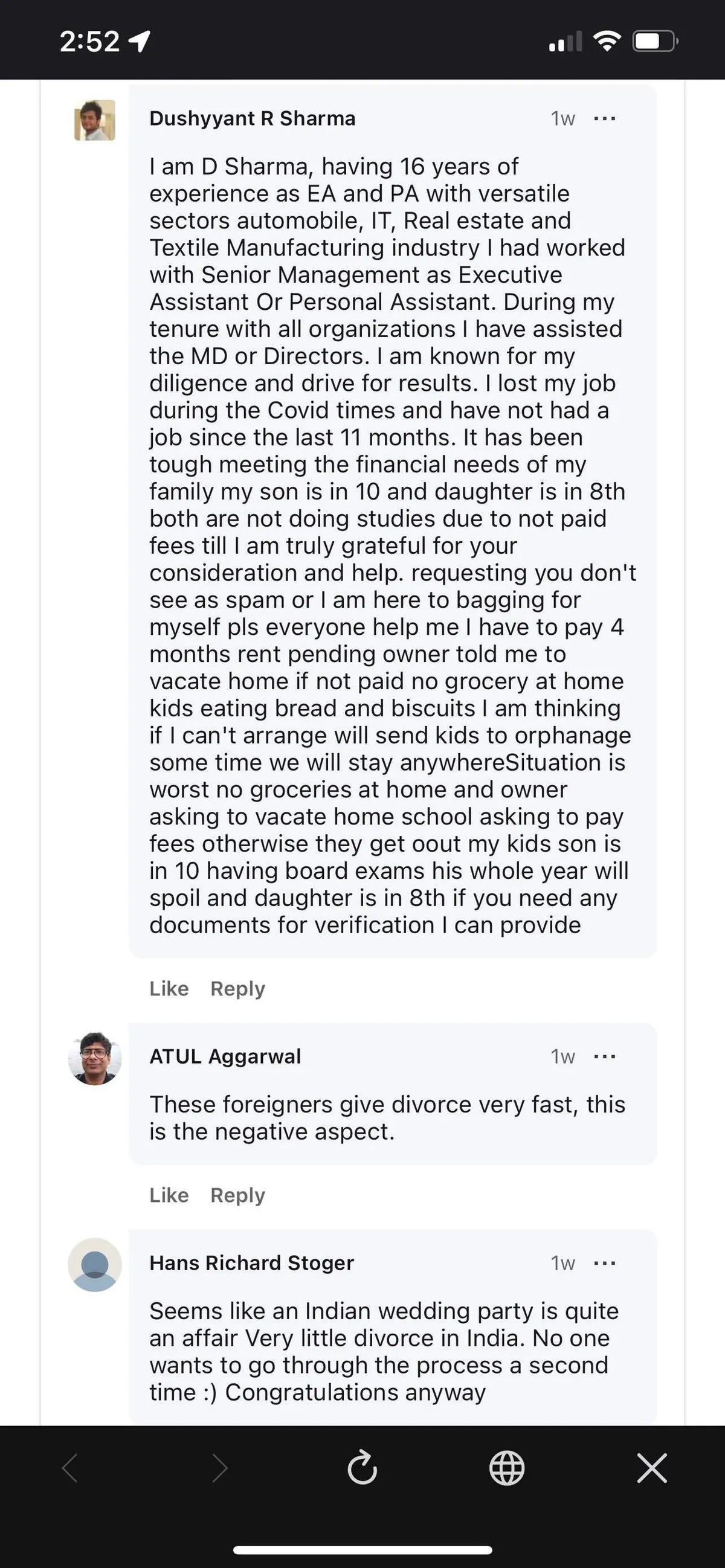Tap the browser reload icon

[363, 1468]
